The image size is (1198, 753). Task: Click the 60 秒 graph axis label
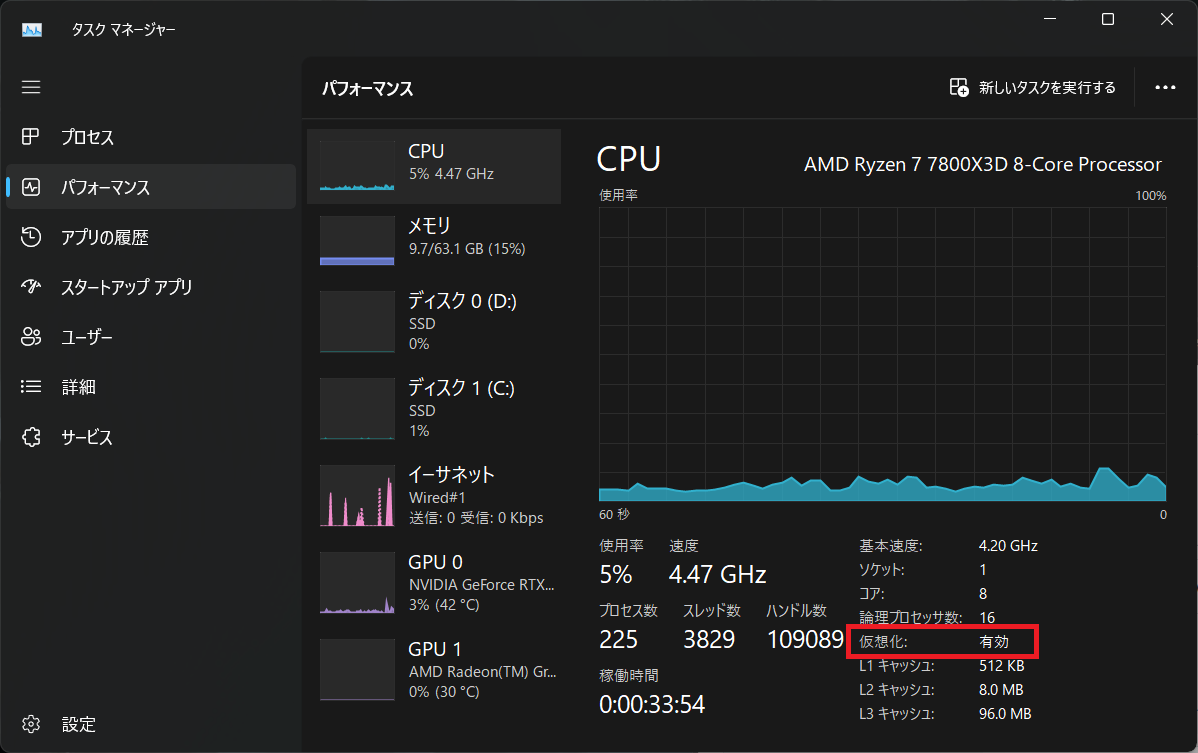[x=614, y=515]
